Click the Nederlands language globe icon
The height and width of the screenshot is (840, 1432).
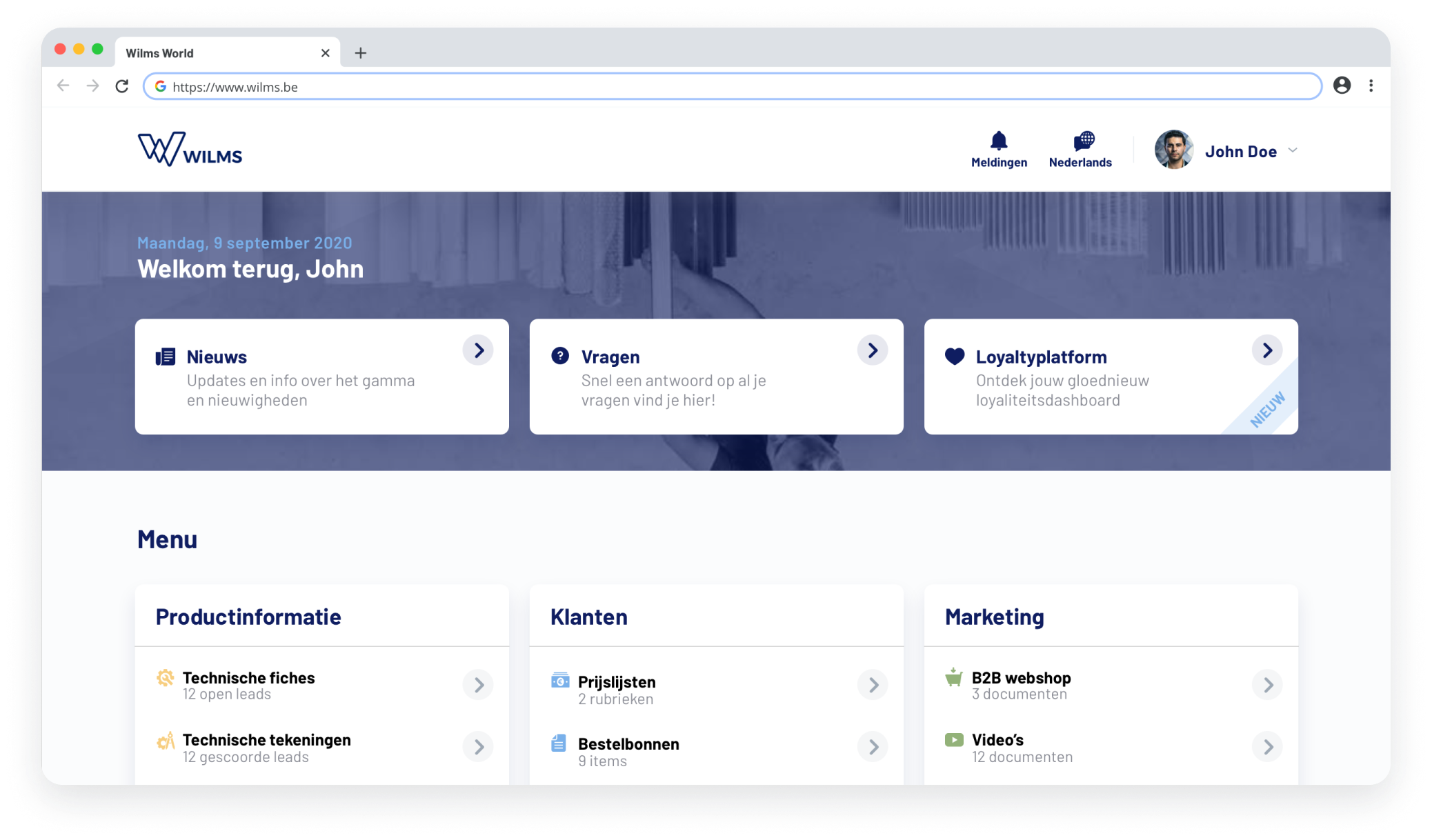point(1083,141)
